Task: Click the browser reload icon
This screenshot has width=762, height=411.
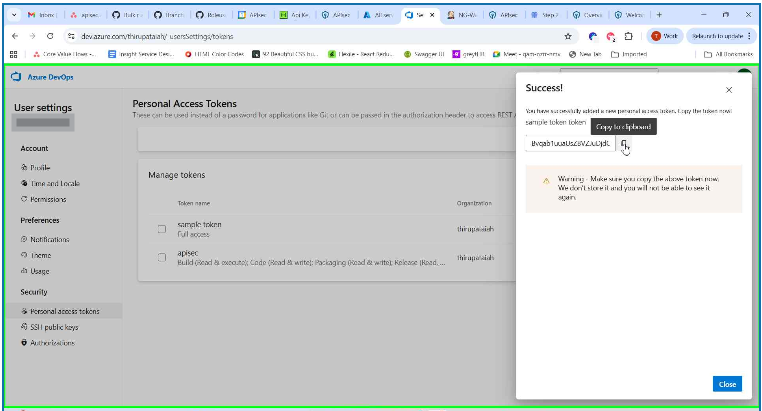Action: click(x=49, y=35)
